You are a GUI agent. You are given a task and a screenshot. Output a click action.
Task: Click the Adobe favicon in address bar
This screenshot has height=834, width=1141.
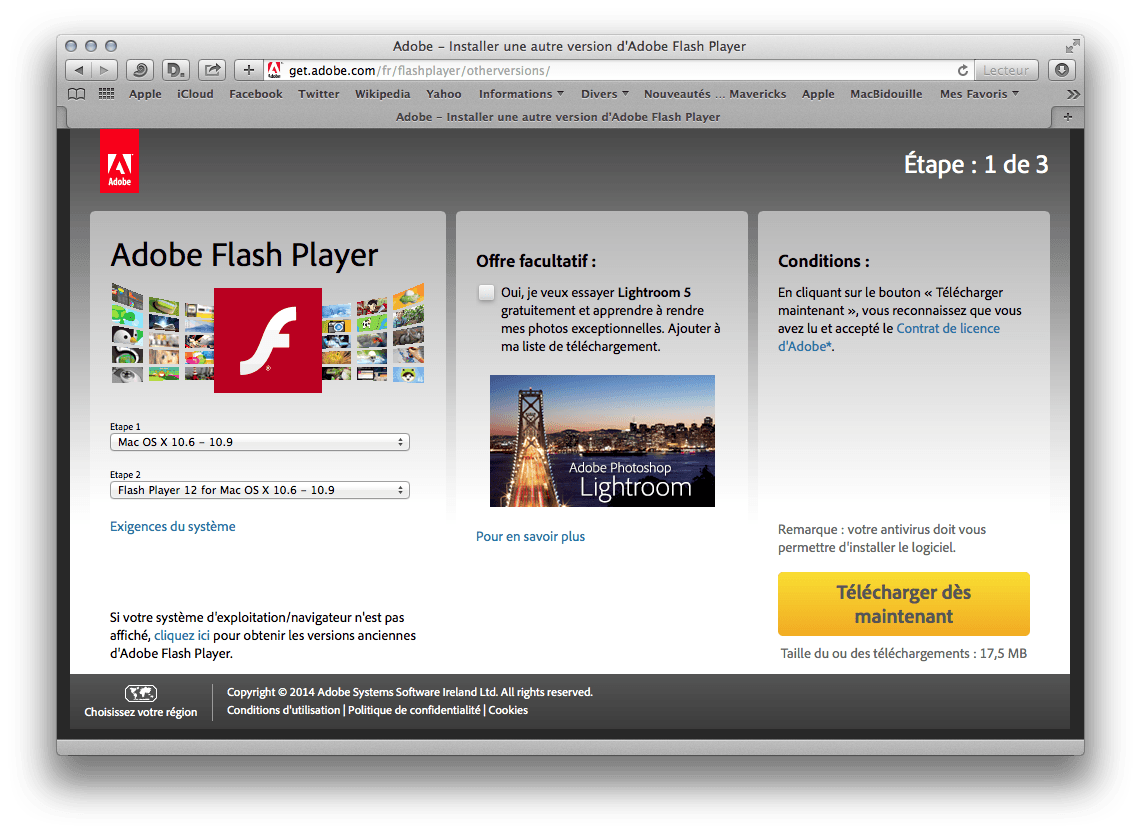point(274,70)
